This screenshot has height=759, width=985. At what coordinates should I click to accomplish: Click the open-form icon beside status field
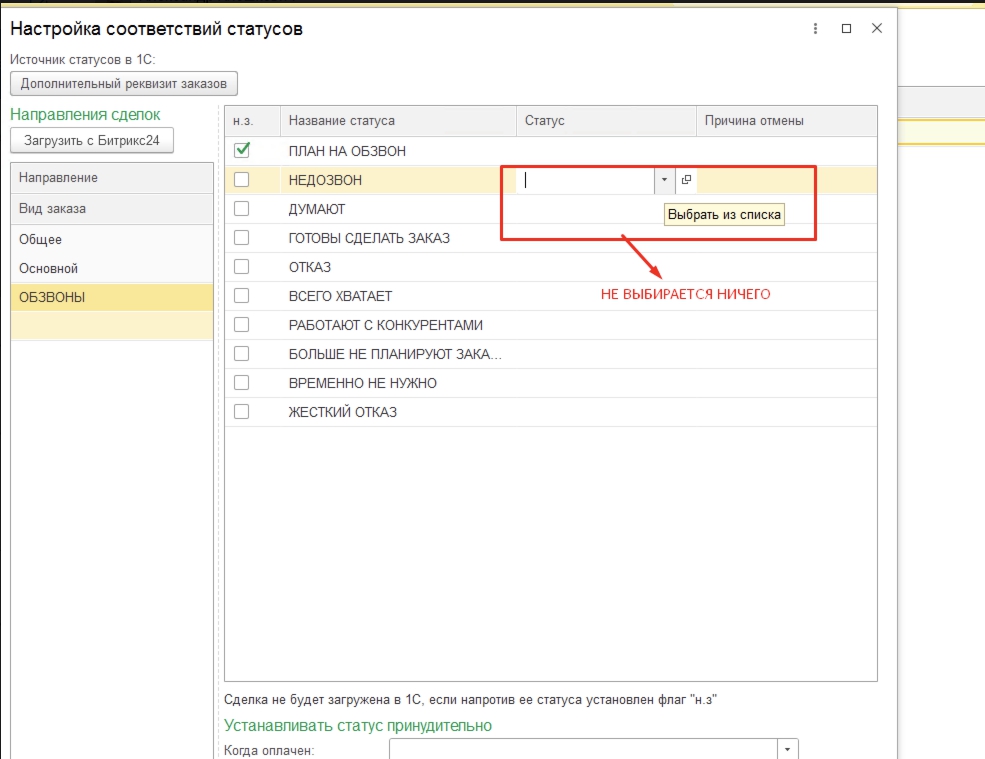click(686, 180)
